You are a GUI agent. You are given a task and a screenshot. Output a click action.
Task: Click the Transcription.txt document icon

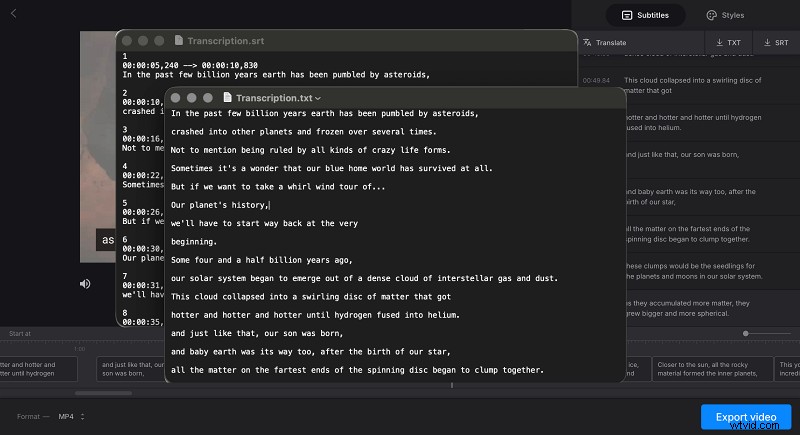228,98
